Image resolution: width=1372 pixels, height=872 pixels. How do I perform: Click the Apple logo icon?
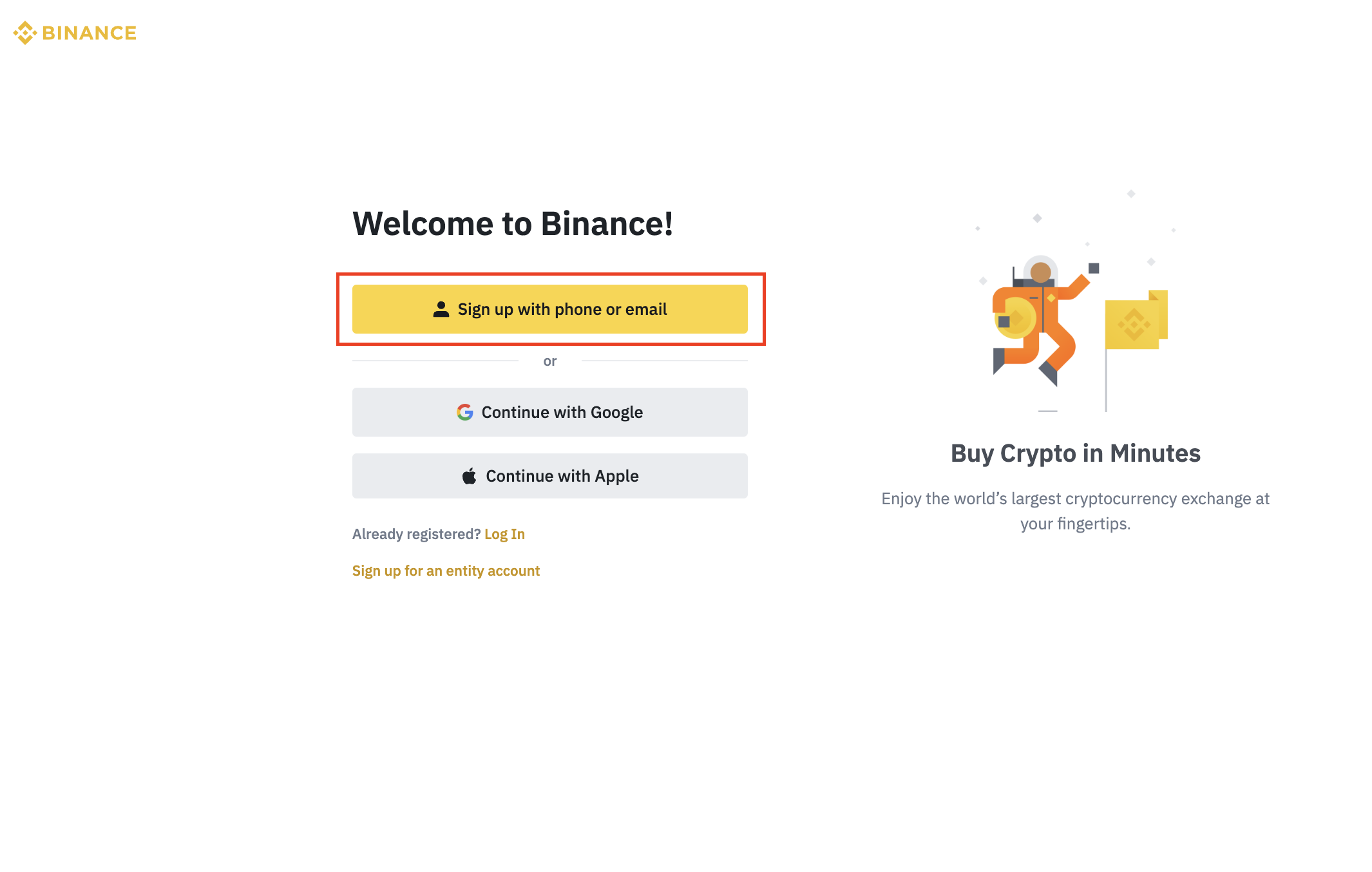point(470,476)
